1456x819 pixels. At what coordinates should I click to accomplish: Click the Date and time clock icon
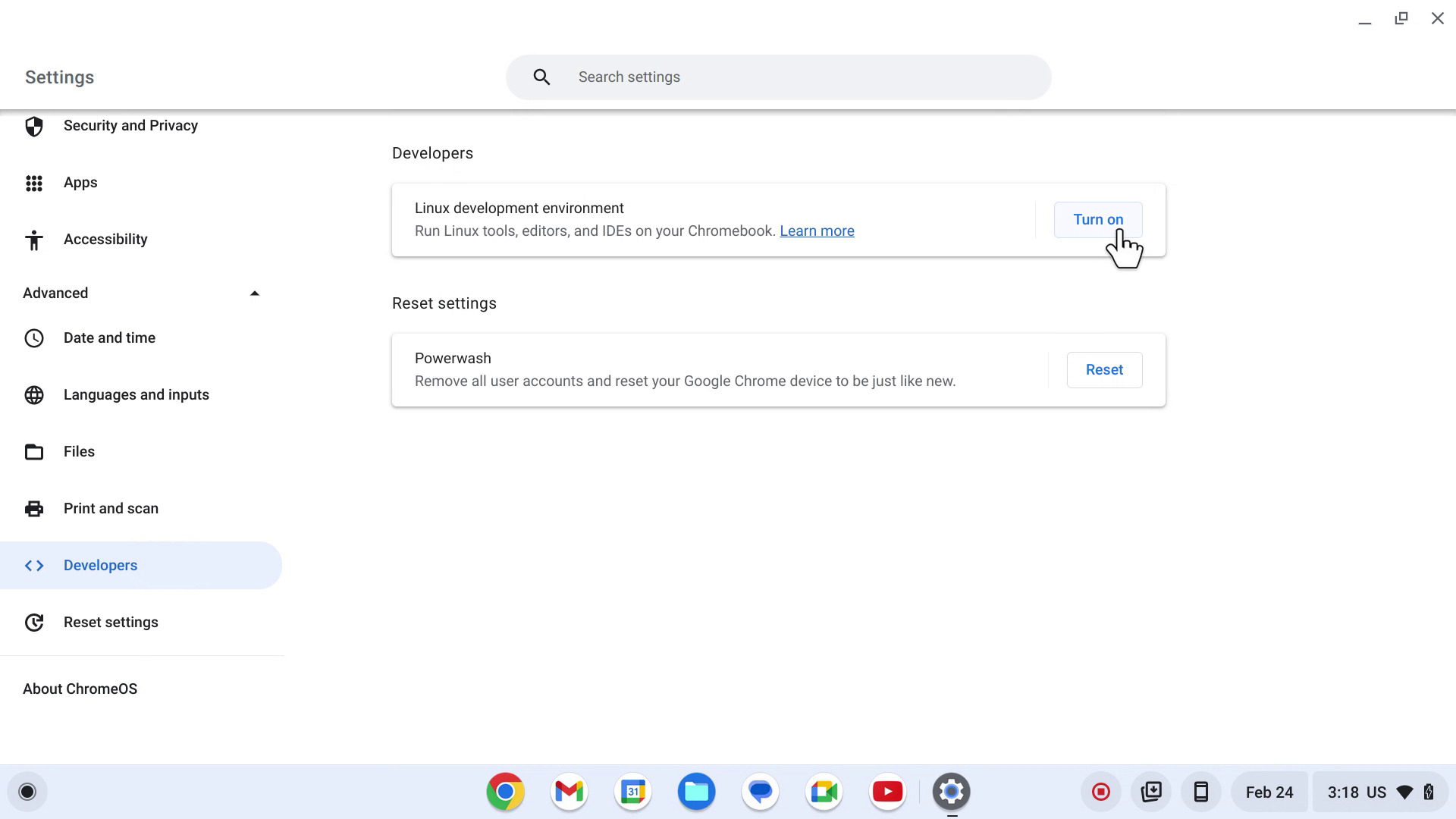point(34,338)
